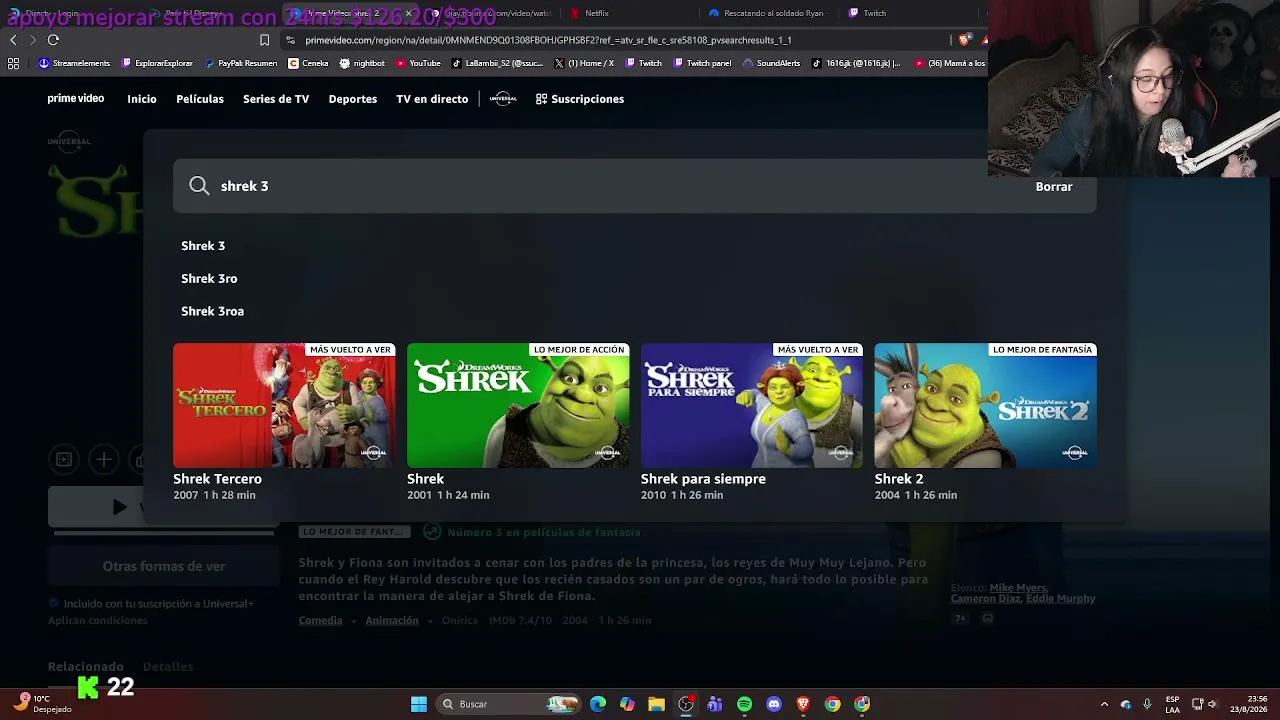Open the Series de TV menu
The image size is (1280, 720).
coord(276,99)
